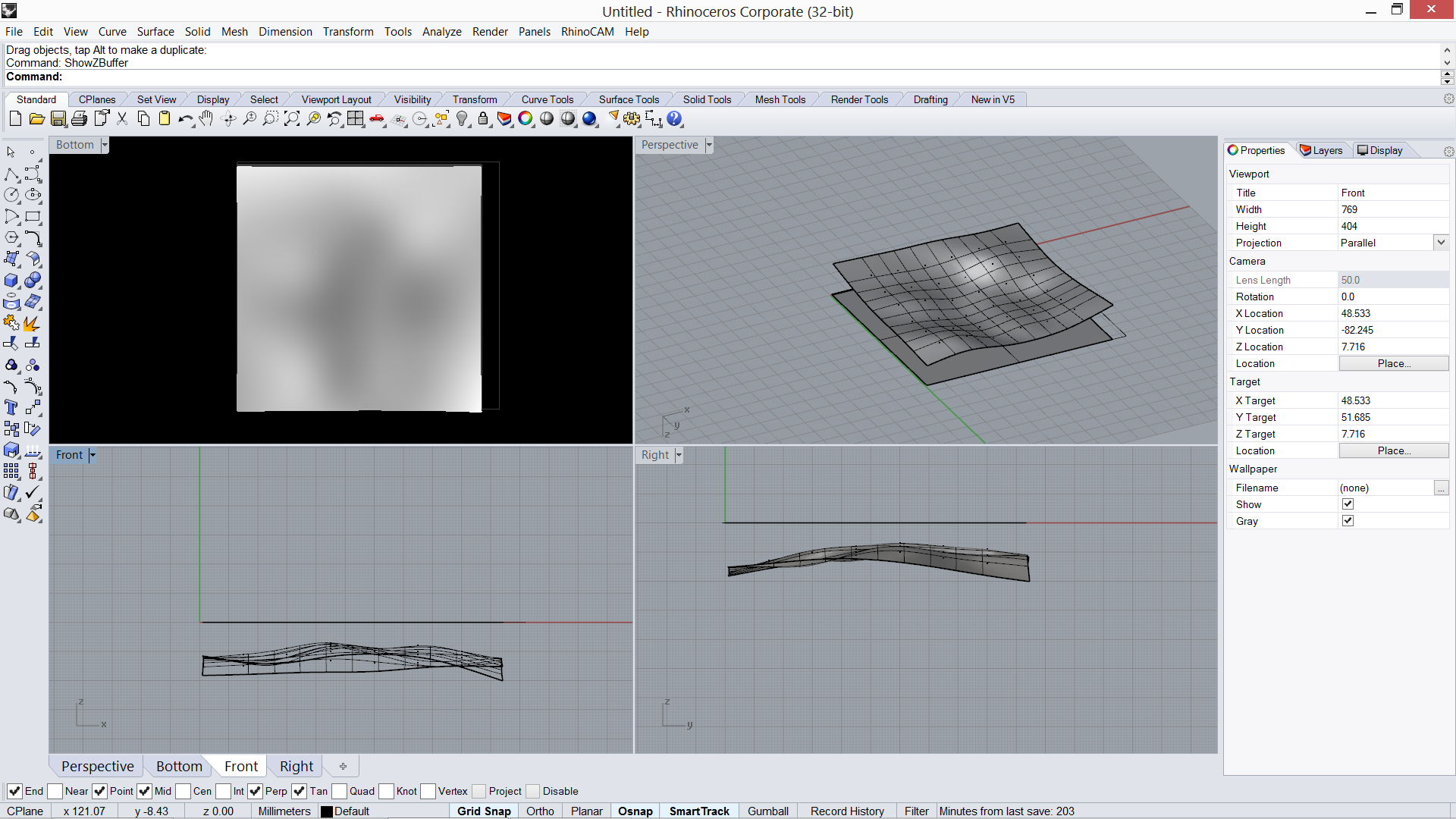This screenshot has height=819, width=1456.
Task: Click the black Default layer swatch
Action: coord(327,811)
